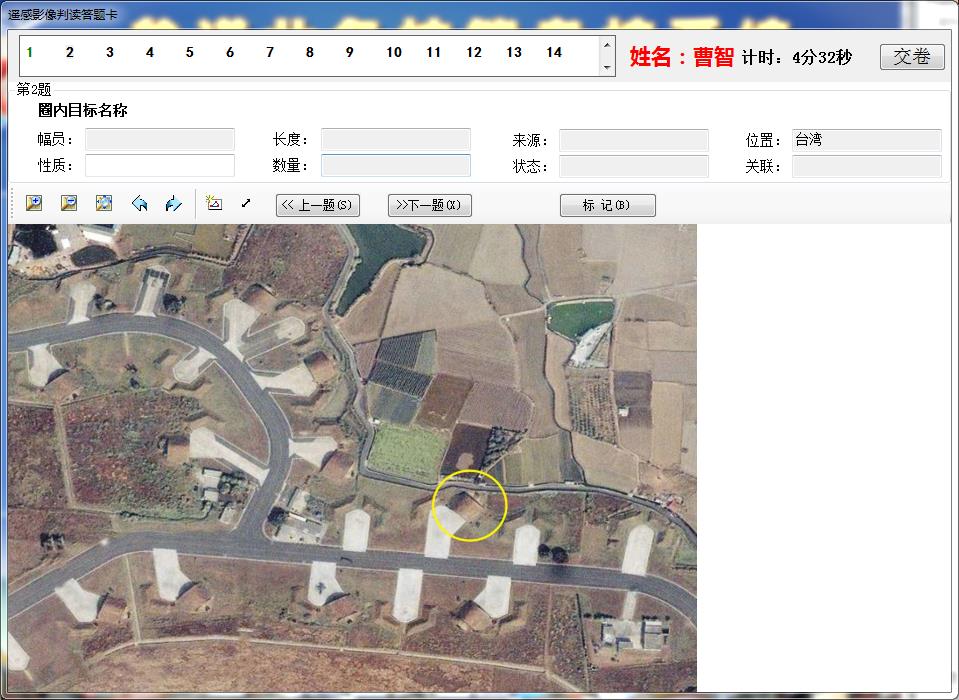
Task: Jump to question number 7
Action: [270, 53]
